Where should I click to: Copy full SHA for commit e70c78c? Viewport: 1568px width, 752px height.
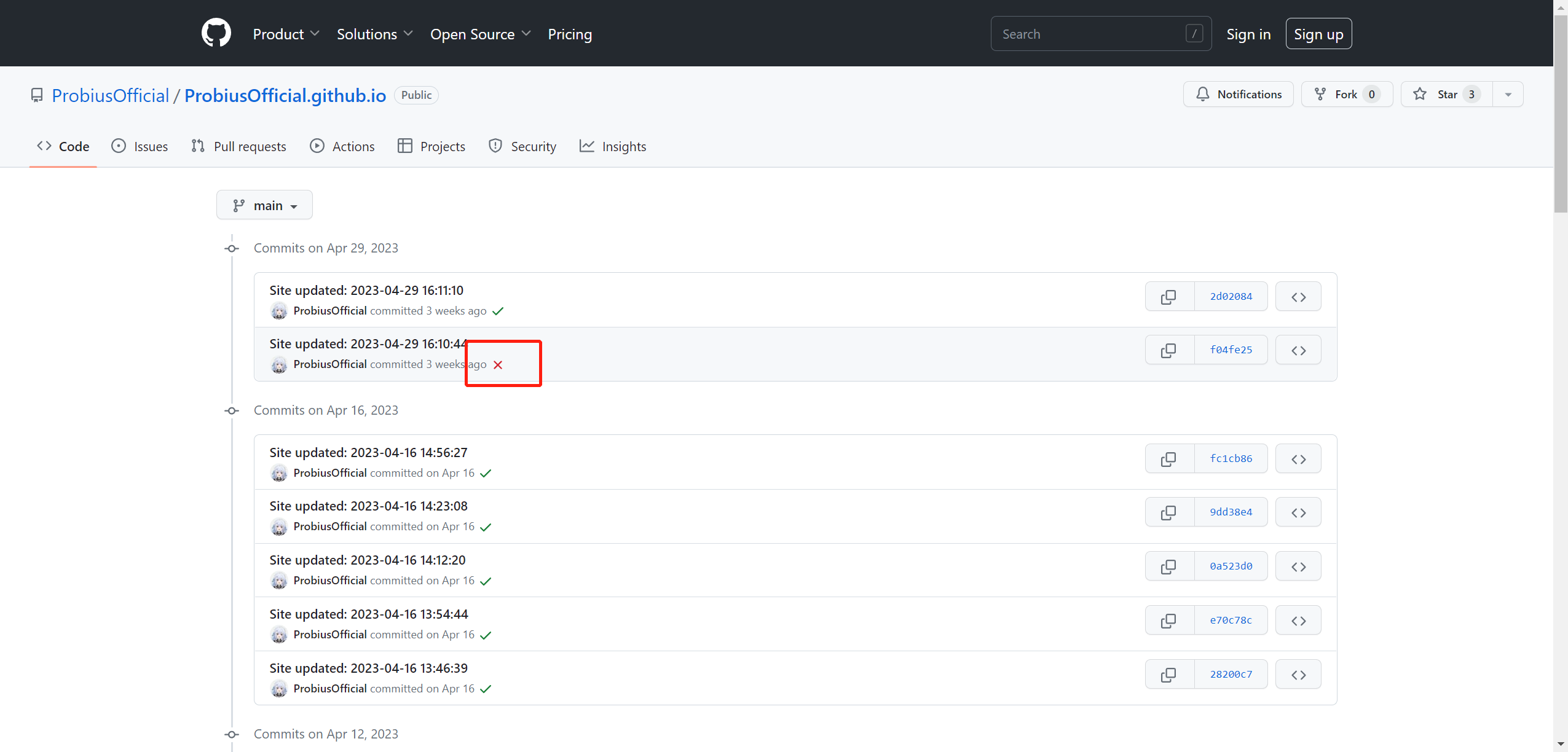[1168, 621]
